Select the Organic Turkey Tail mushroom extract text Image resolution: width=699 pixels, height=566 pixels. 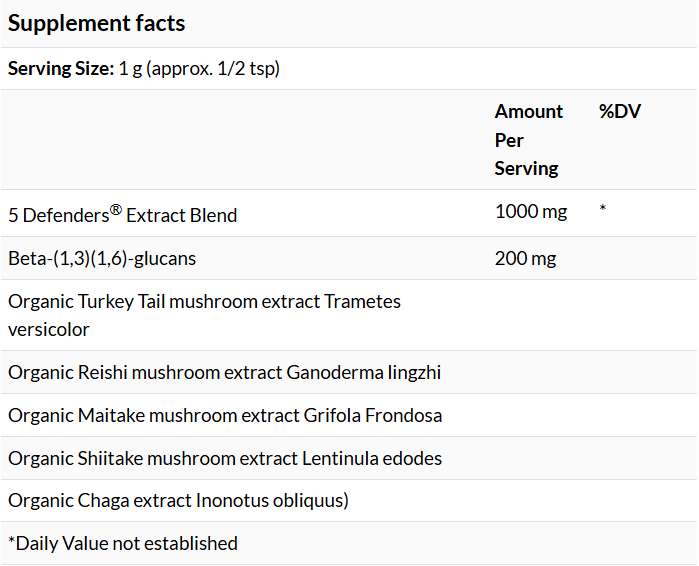coord(164,301)
